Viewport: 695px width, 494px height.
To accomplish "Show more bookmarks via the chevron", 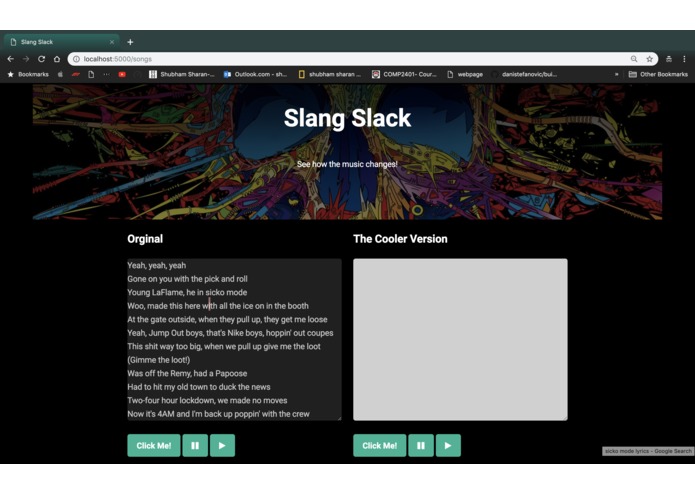I will pos(617,74).
